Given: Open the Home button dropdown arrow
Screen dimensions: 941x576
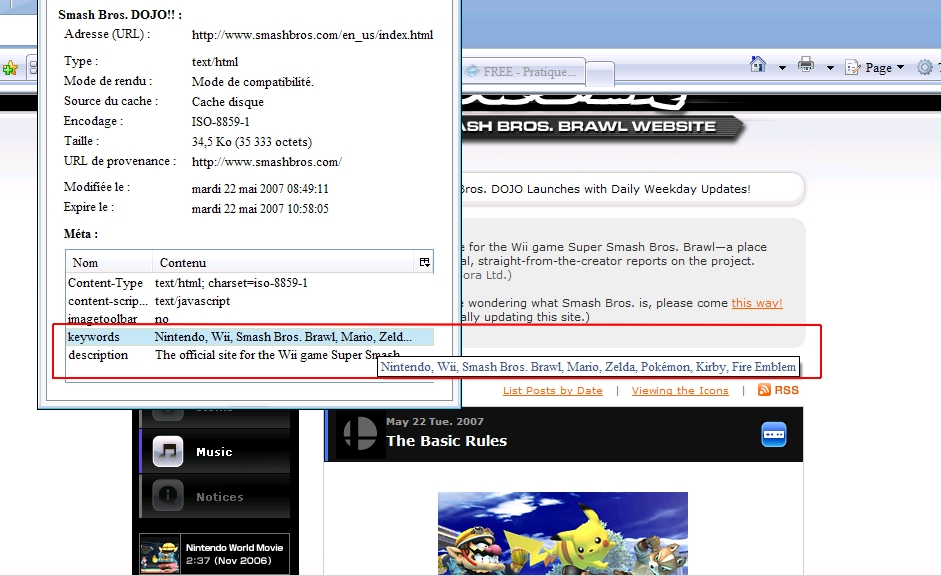Looking at the screenshot, I should pos(782,68).
